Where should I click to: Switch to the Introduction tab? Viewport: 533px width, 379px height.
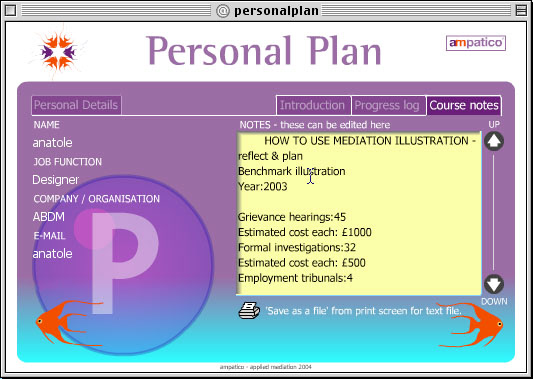click(313, 105)
